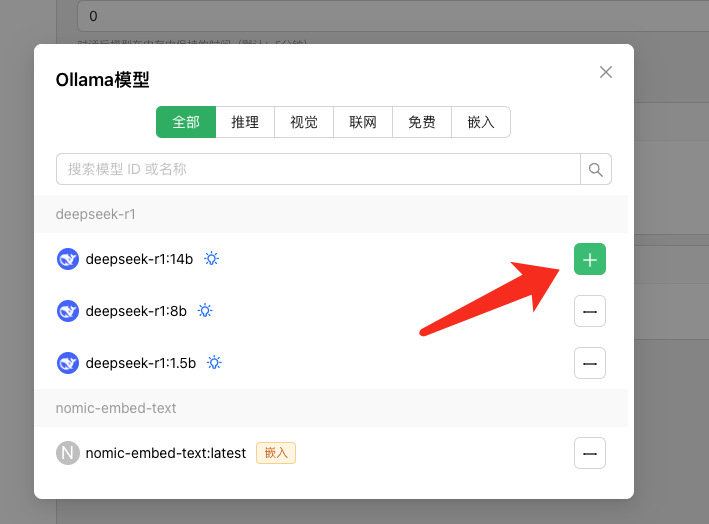Remove the nomic-embed-text:latest model with minus button

click(x=590, y=453)
